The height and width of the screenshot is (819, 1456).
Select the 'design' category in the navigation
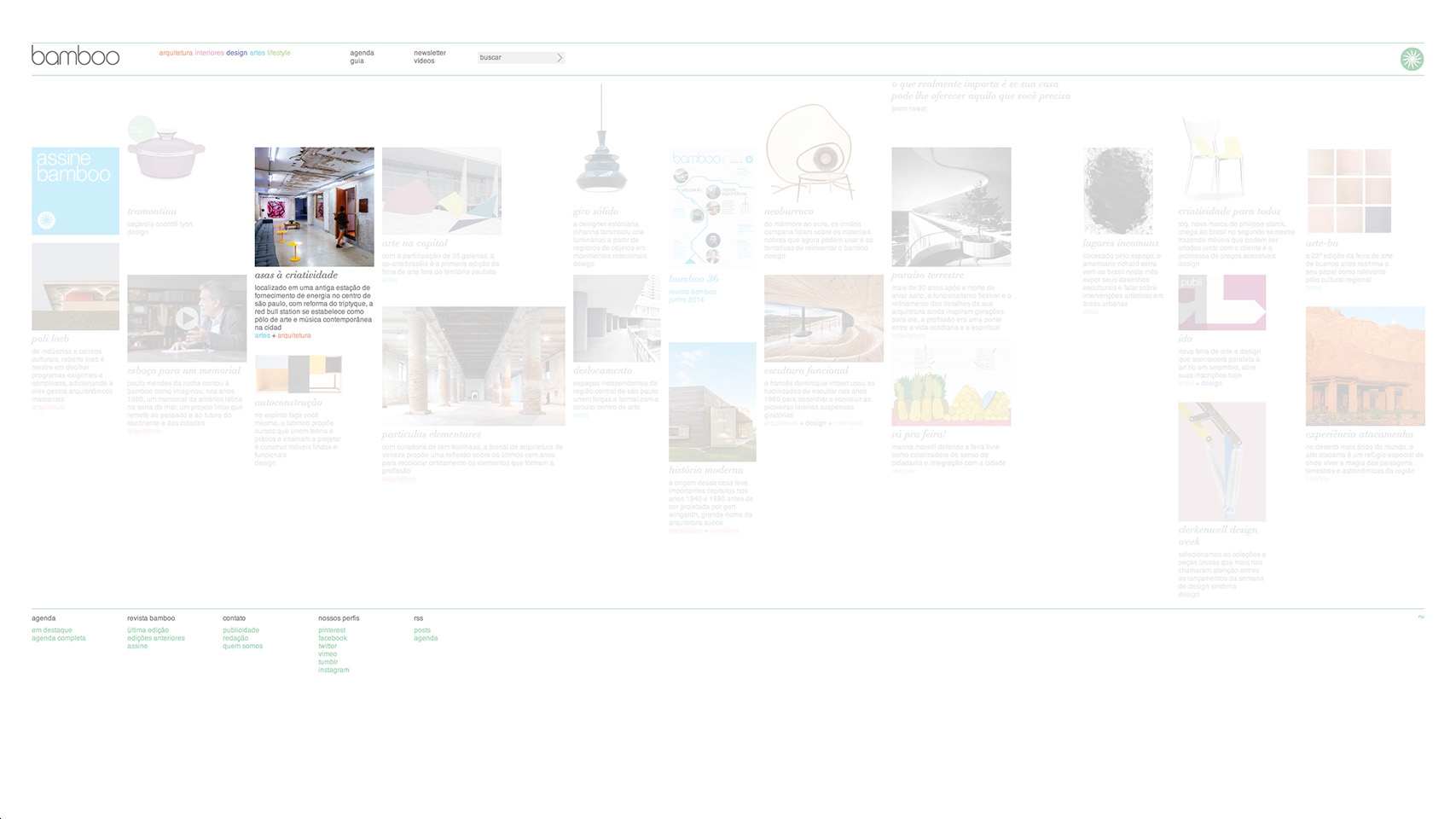click(237, 52)
